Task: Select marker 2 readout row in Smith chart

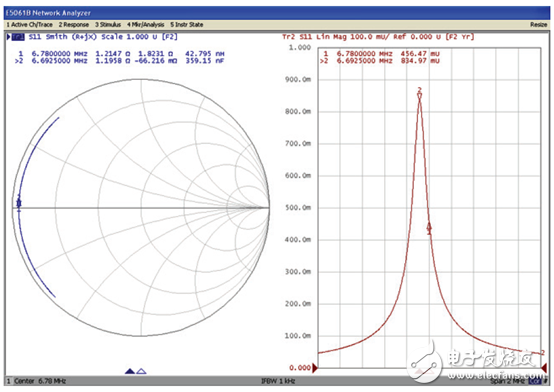Action: (x=119, y=61)
